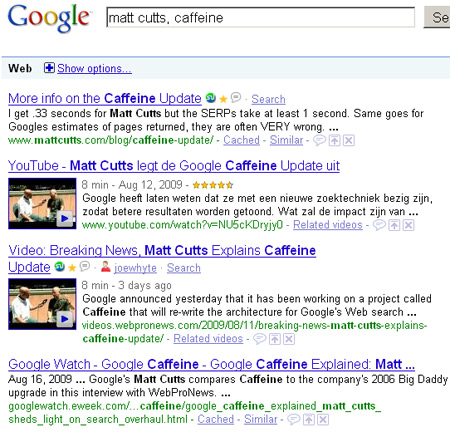Click 'Search' link next to joewhyte
Image resolution: width=450 pixels, height=437 pixels.
point(184,268)
